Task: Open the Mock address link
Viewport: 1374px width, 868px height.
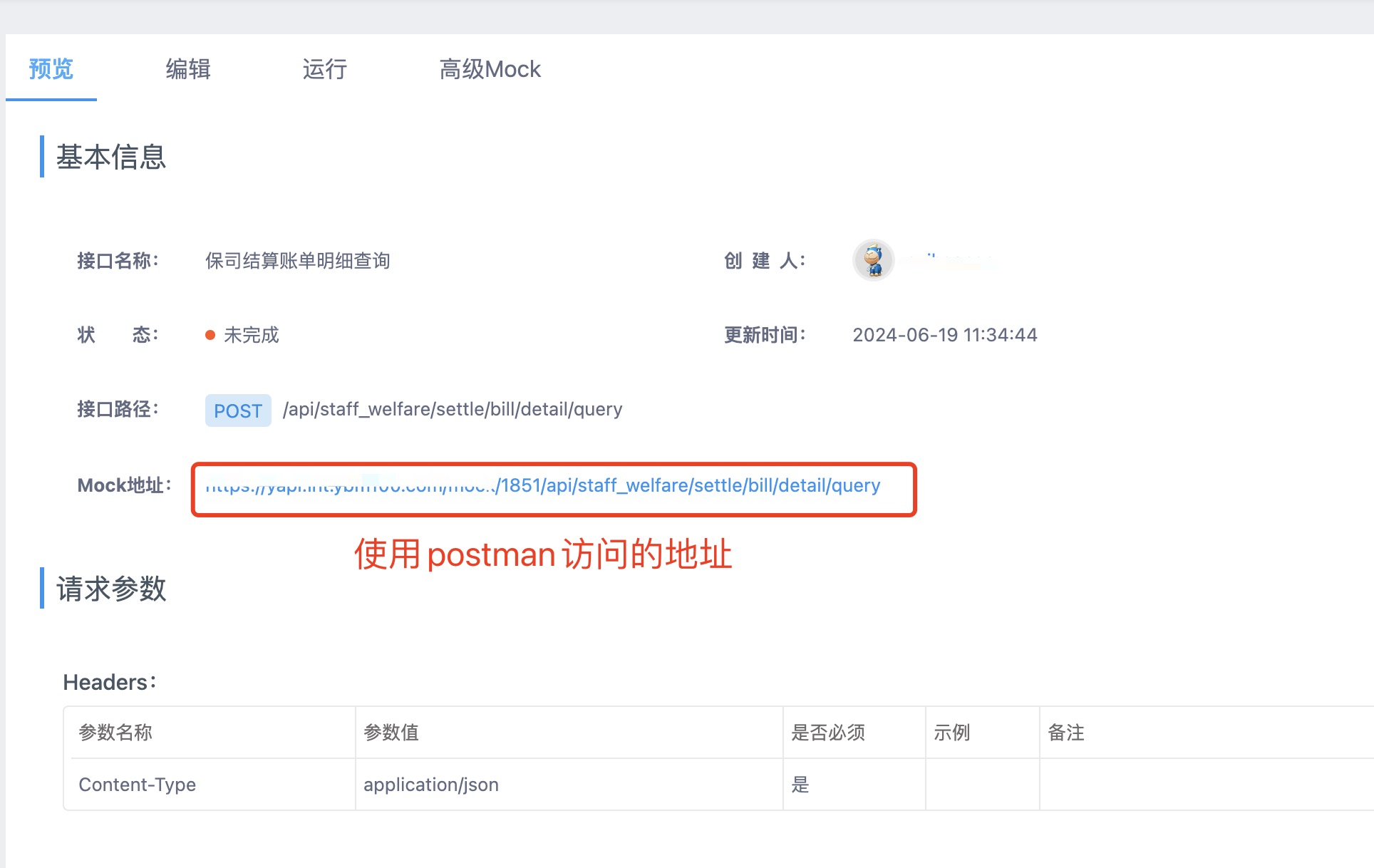Action: pyautogui.click(x=543, y=486)
